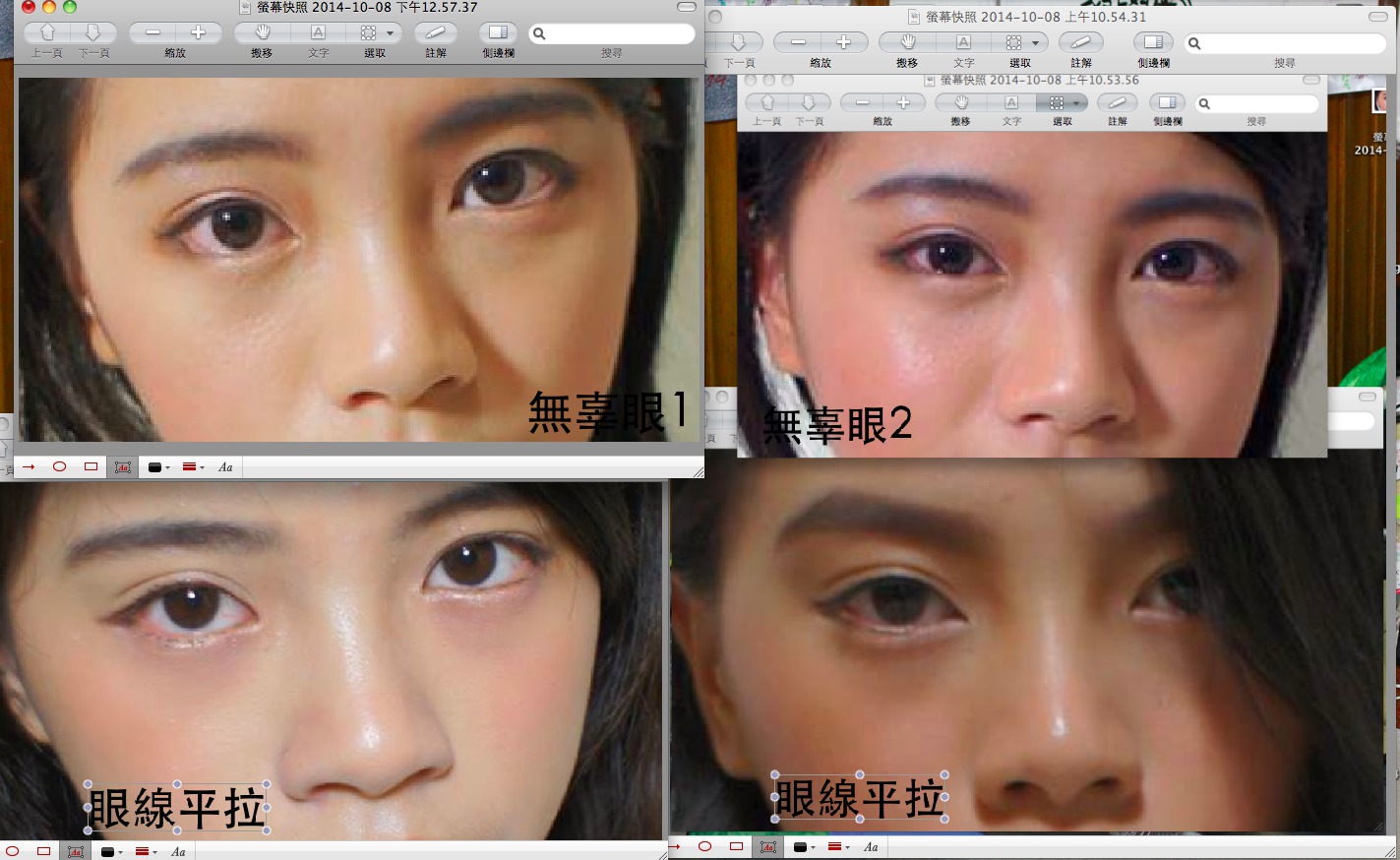Open the Aa fonts panel in the bottom-left window
The width and height of the screenshot is (1400, 860).
pos(178,851)
